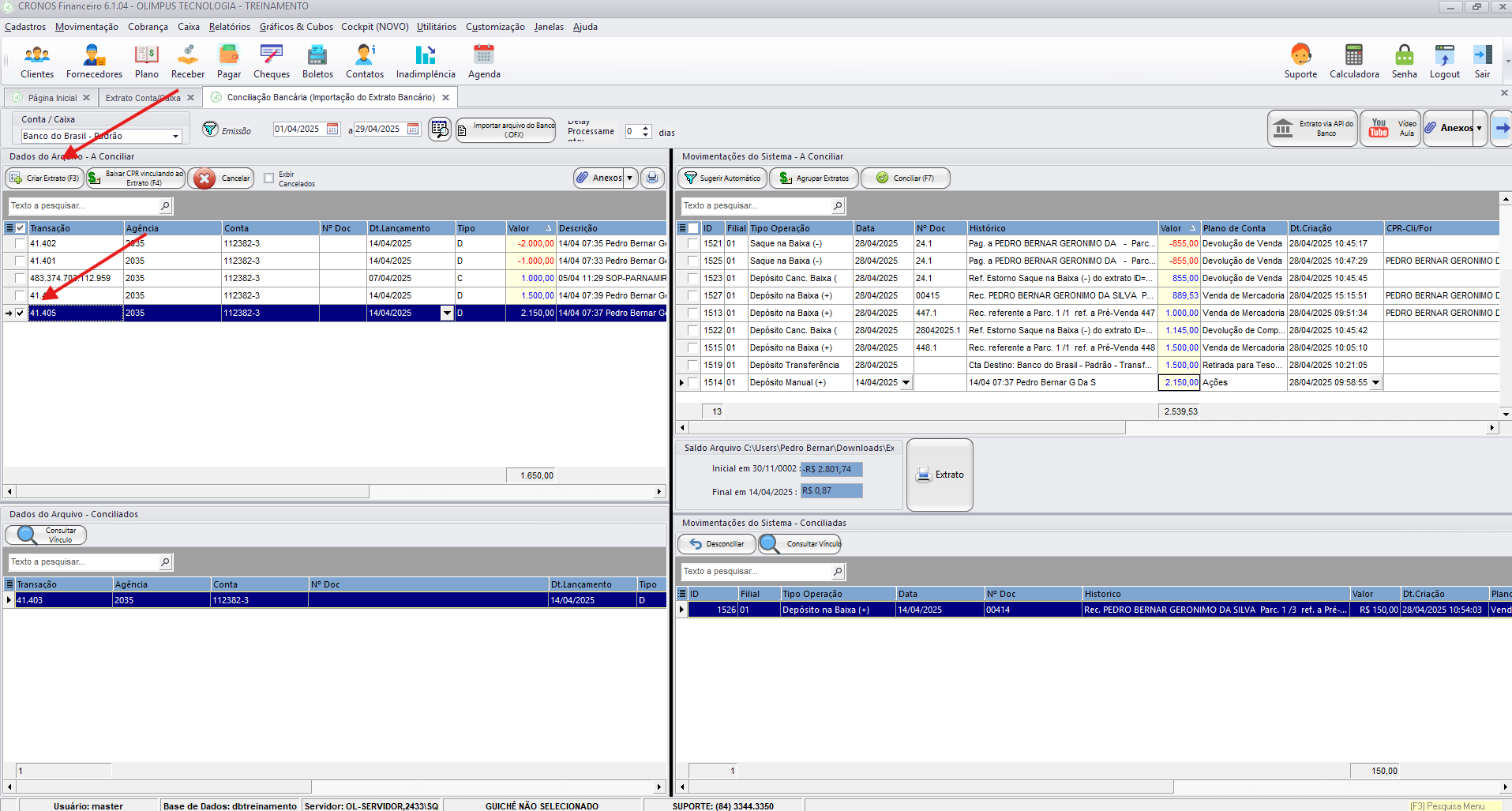Open calendar picker for end date 29/04/2025
This screenshot has height=811, width=1512.
pos(413,129)
